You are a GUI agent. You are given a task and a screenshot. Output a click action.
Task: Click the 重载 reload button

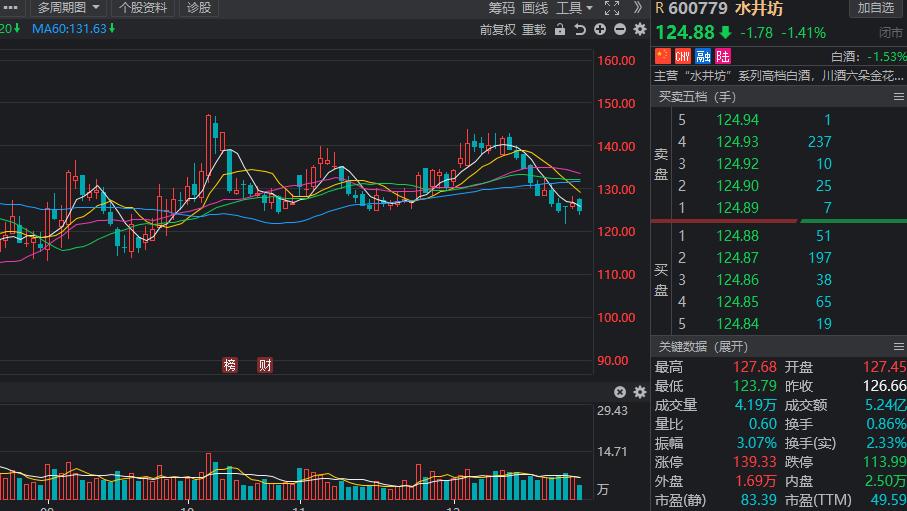point(533,30)
